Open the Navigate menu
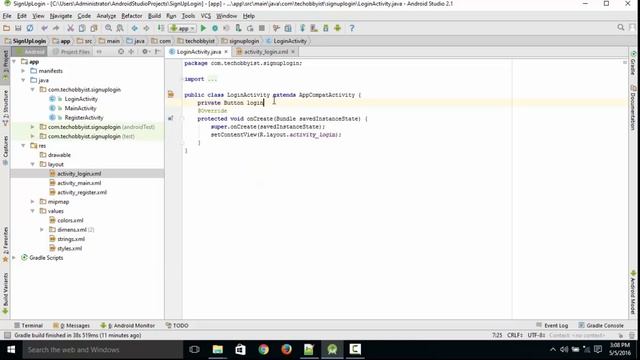This screenshot has width=640, height=360. pos(61,16)
